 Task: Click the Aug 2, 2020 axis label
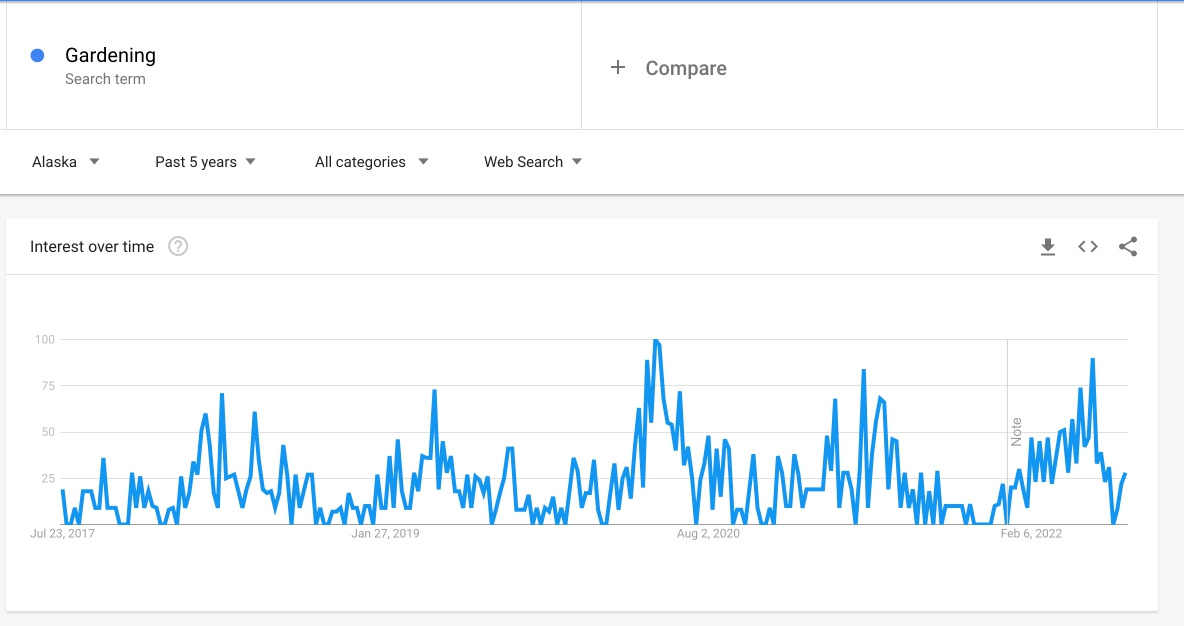(708, 533)
